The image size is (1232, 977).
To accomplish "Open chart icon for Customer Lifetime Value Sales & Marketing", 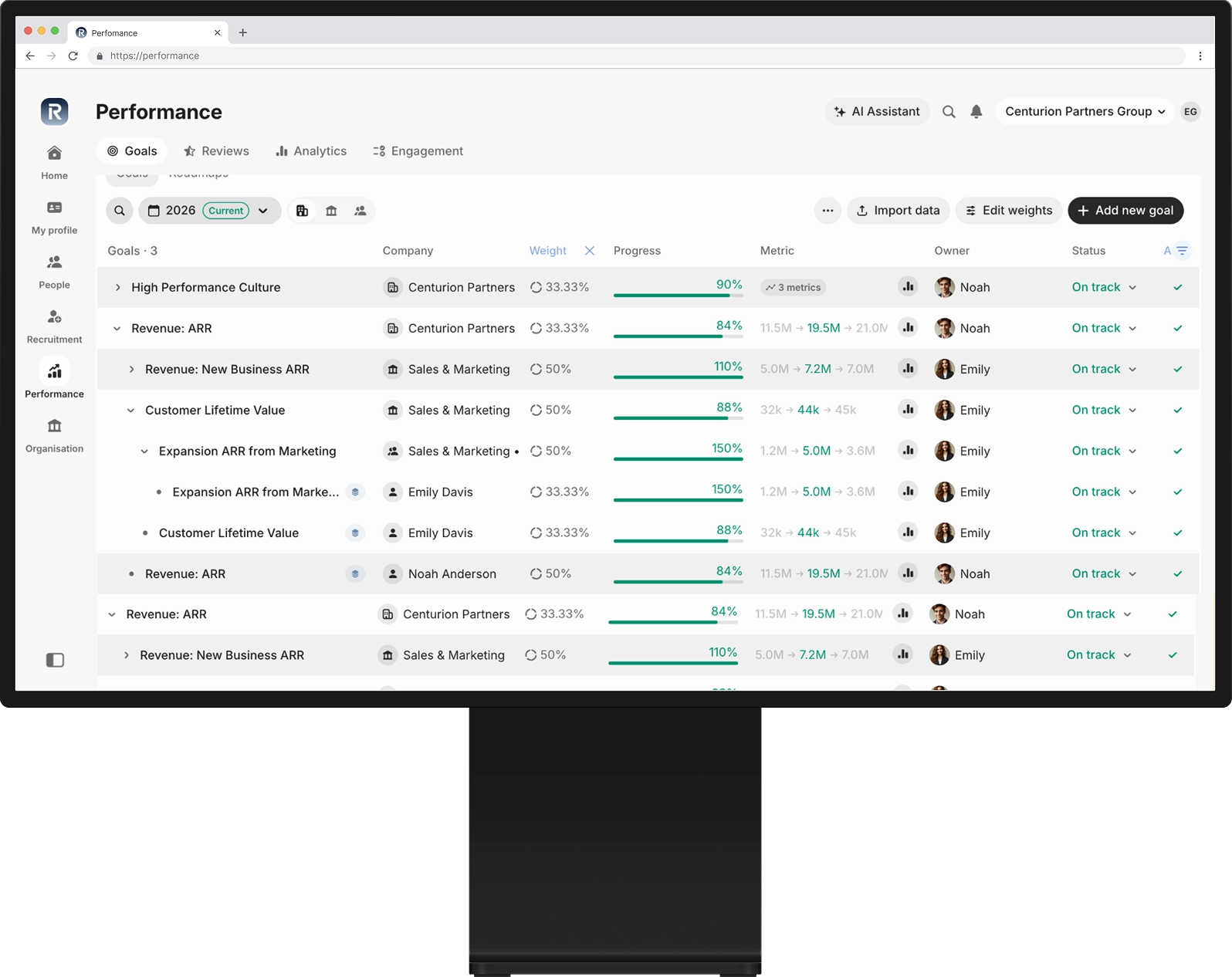I will [x=909, y=410].
